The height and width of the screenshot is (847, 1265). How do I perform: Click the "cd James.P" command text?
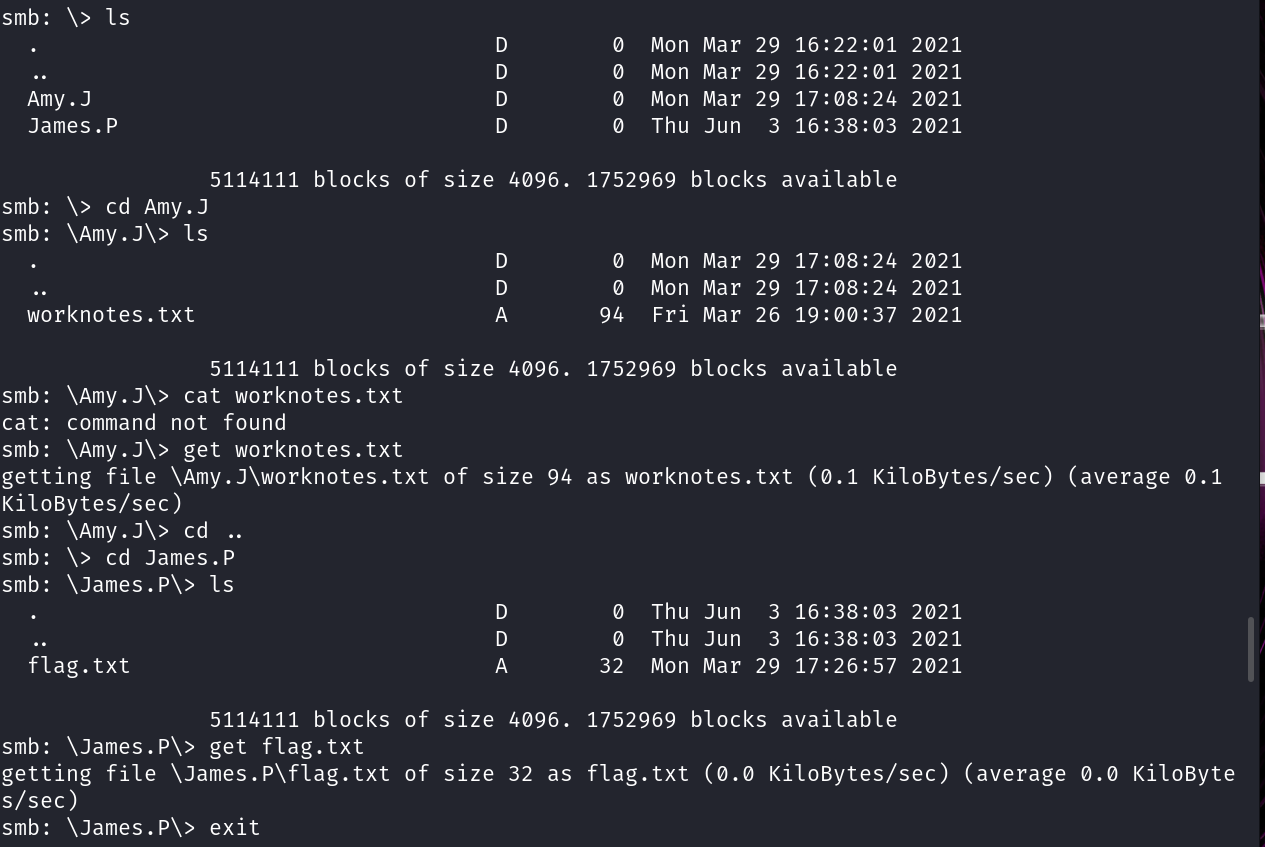pyautogui.click(x=170, y=558)
